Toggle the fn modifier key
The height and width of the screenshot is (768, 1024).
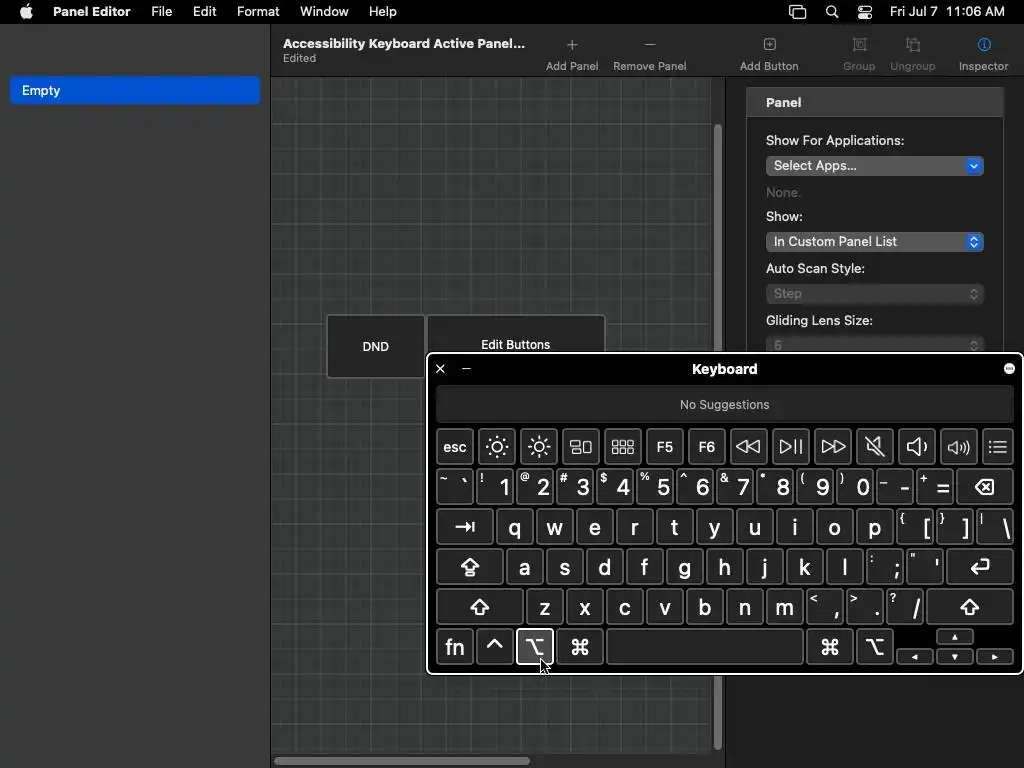click(455, 647)
